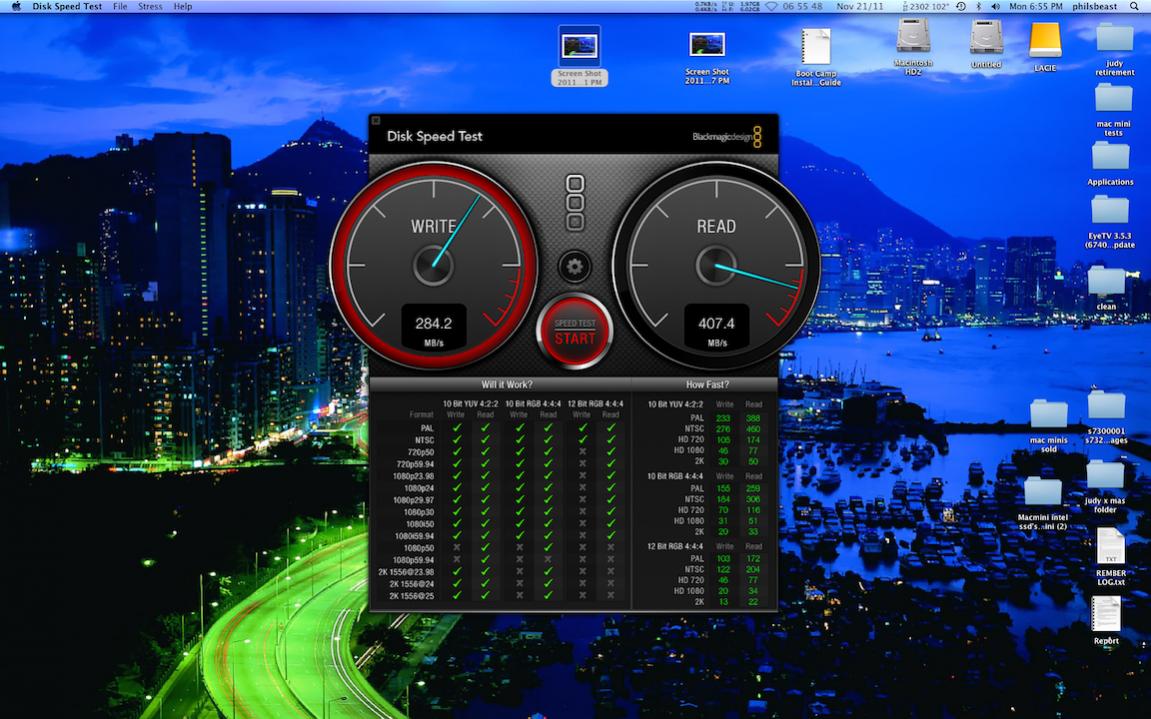Click the volume icon in menu bar

995,6
